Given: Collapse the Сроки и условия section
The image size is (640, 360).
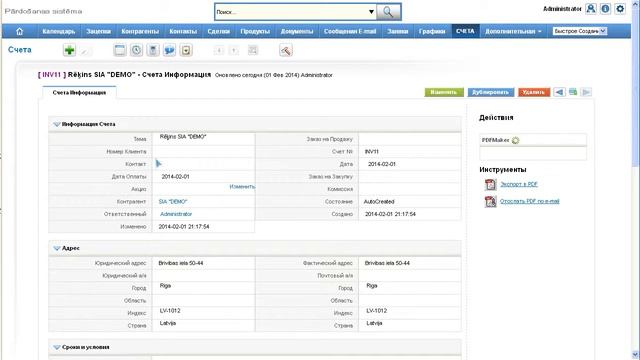Looking at the screenshot, I should click(x=57, y=347).
